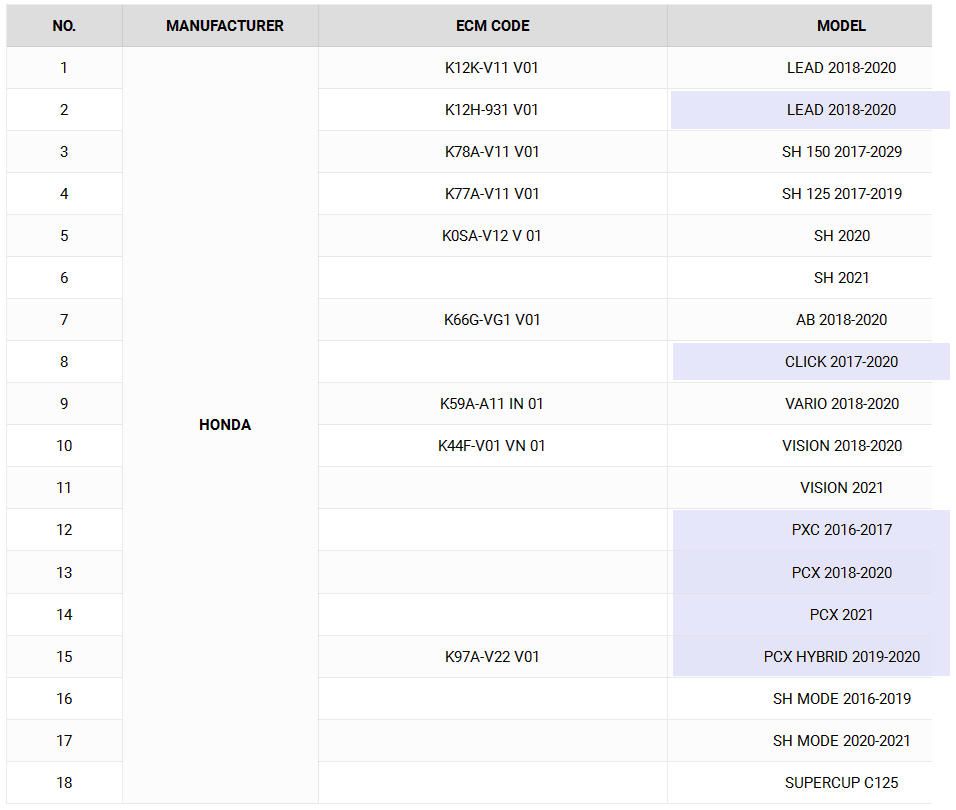Select ECM code K44F-V01 VN 01

[492, 446]
